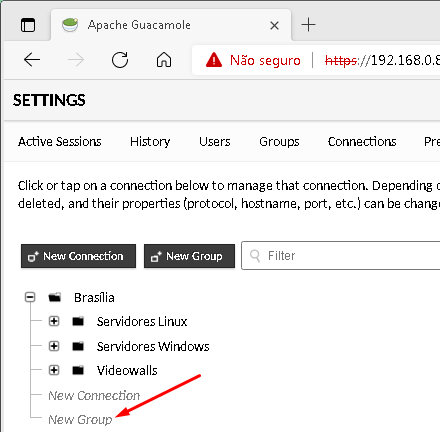The height and width of the screenshot is (432, 440).
Task: Switch to Active Sessions tab
Action: (60, 142)
